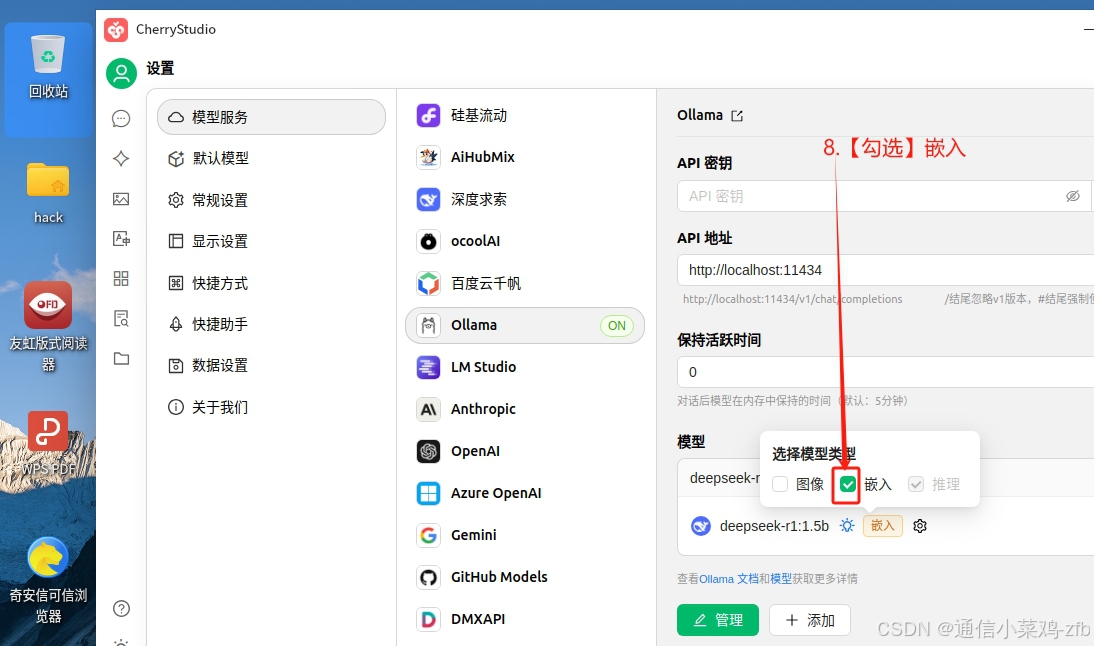Click the green 管理 button

point(717,619)
